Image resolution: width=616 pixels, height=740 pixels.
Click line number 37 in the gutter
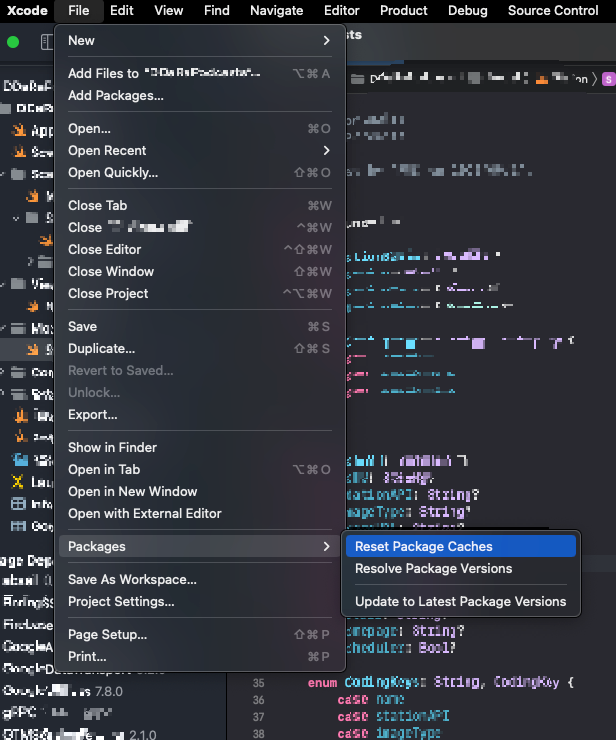pos(258,717)
